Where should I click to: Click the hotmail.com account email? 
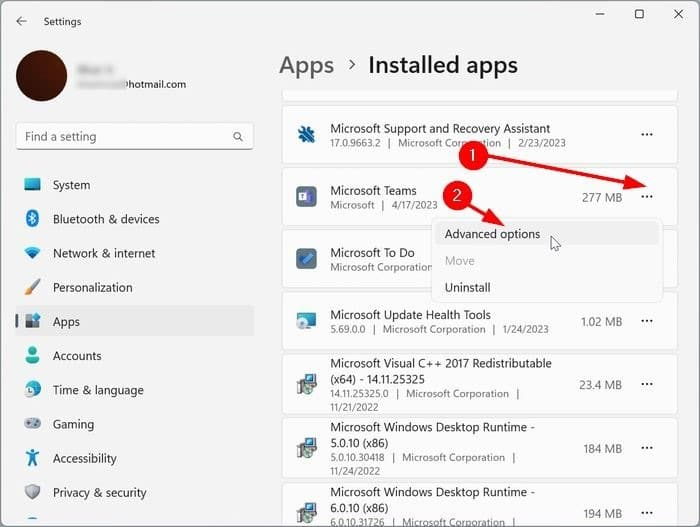(x=132, y=84)
